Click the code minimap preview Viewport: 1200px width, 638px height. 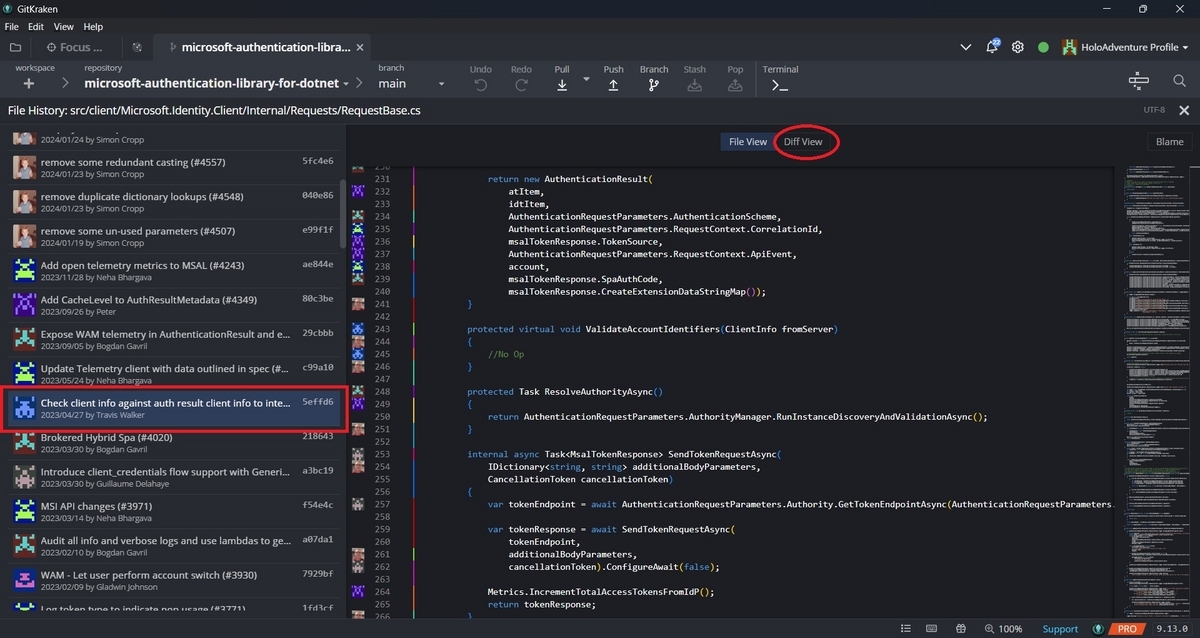click(1158, 392)
